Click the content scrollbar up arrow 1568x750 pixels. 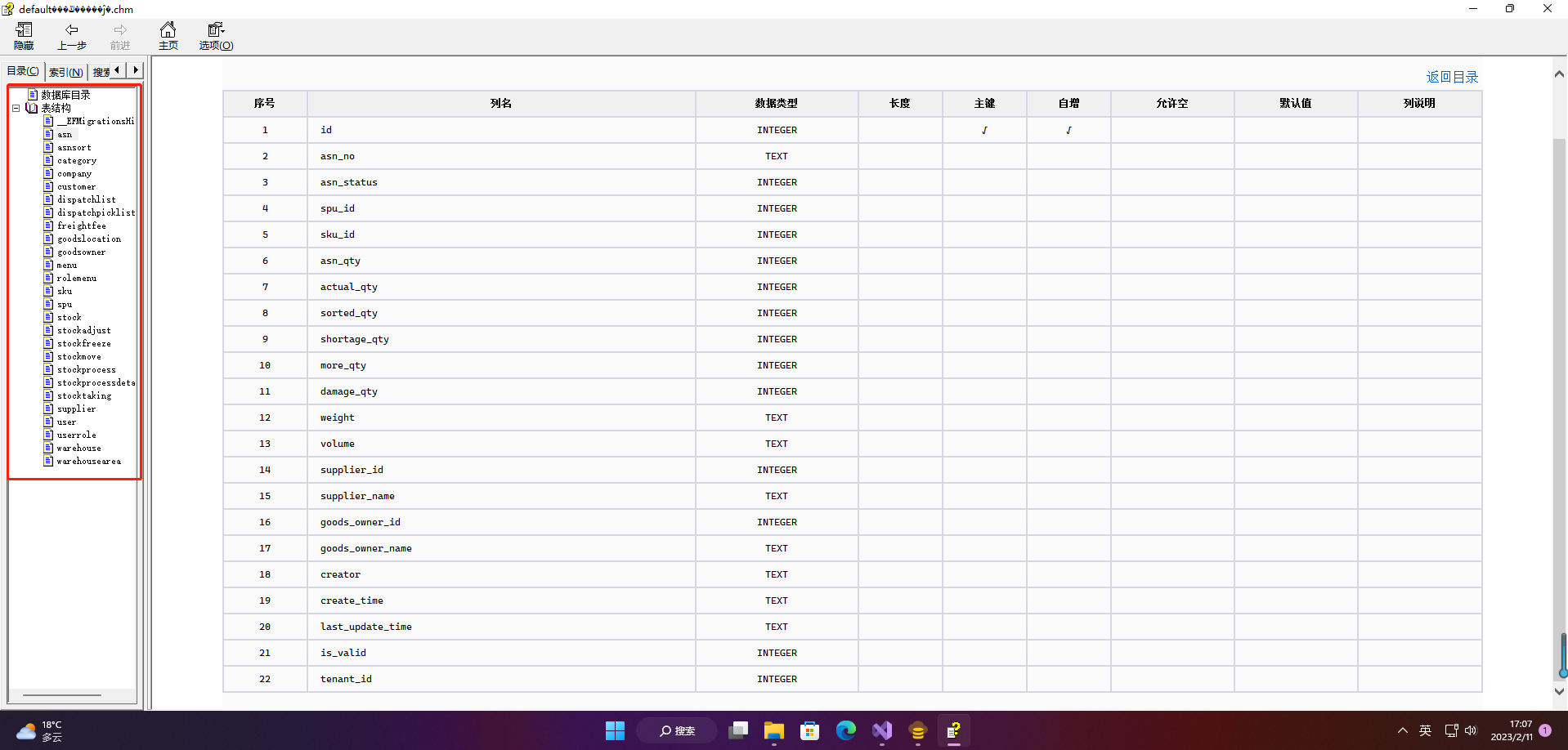1559,74
